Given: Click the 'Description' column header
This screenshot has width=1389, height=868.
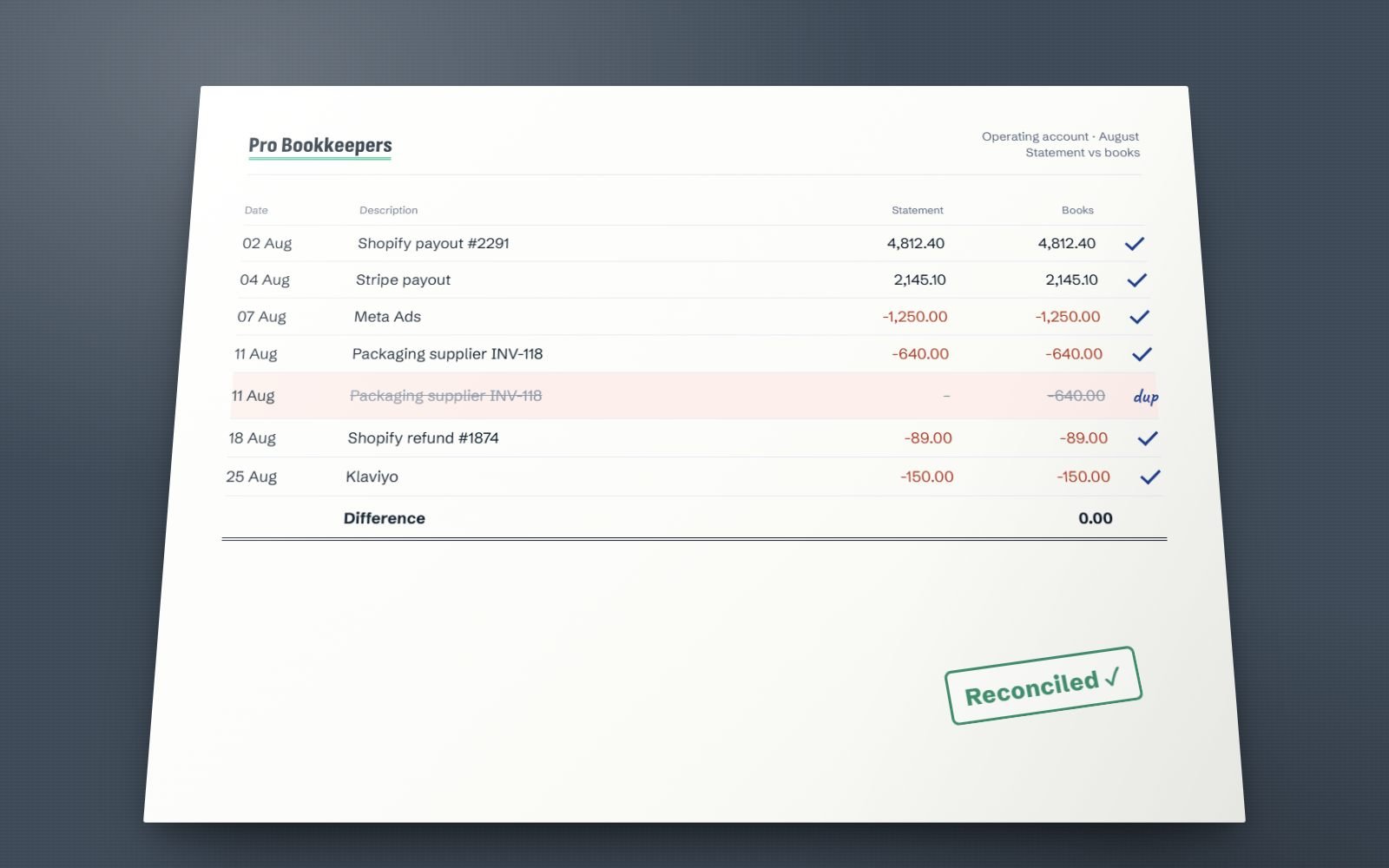Looking at the screenshot, I should click(x=389, y=210).
